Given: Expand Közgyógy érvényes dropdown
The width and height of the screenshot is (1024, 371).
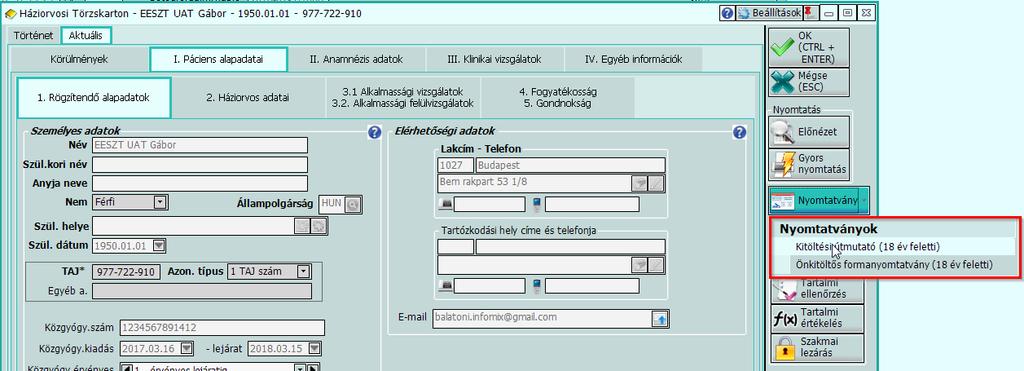Looking at the screenshot, I should [300, 369].
